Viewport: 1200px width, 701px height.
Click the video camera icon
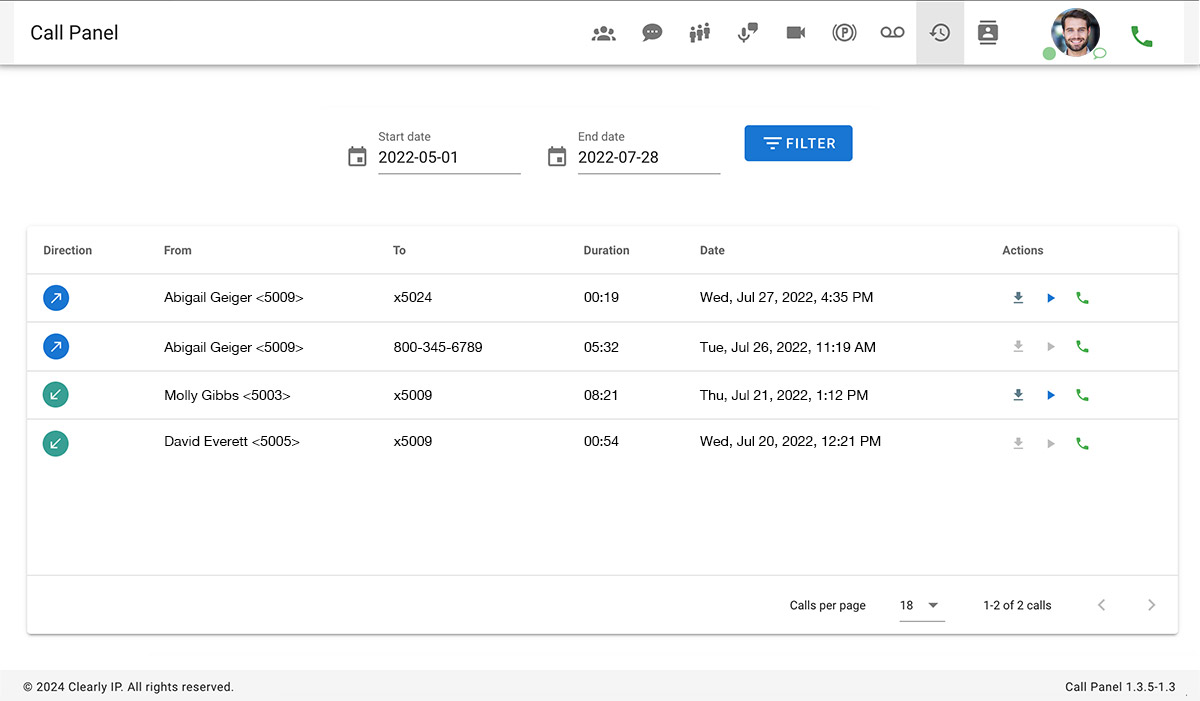796,33
